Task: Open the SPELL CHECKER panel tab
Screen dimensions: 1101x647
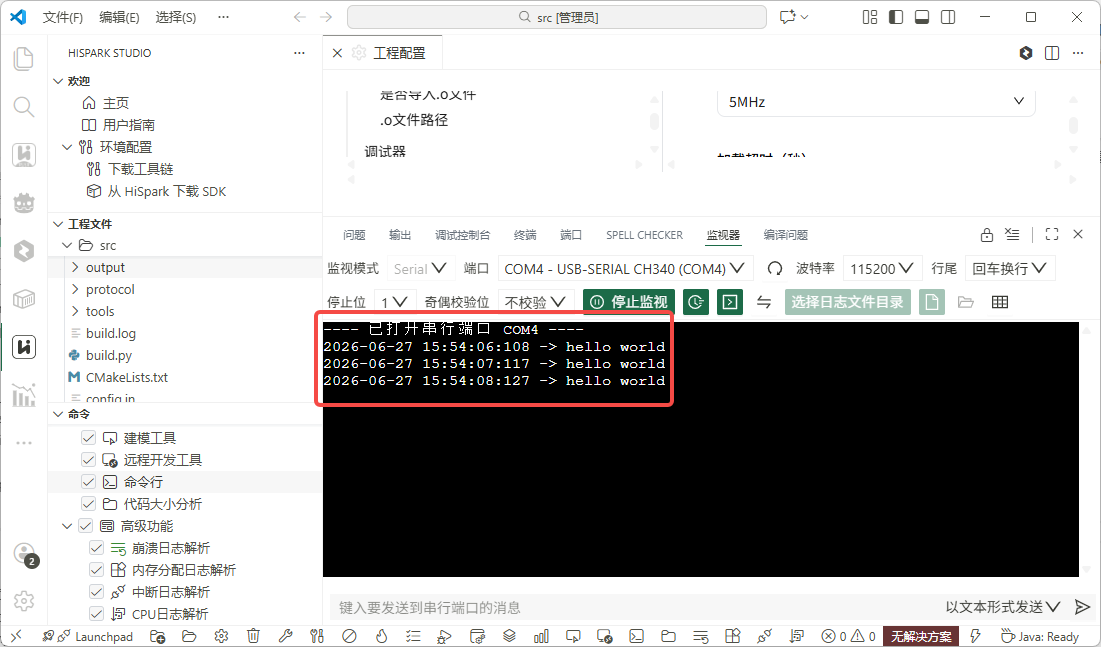Action: coord(644,235)
